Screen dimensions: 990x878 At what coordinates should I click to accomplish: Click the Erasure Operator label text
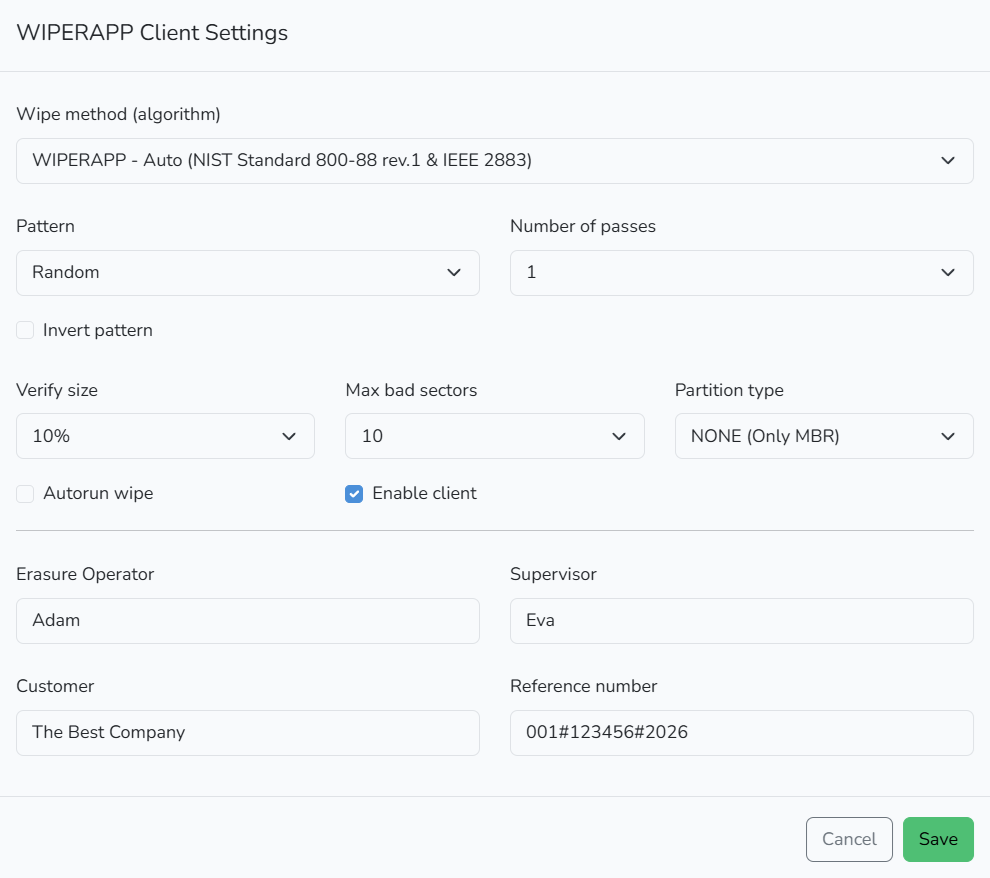tap(85, 574)
